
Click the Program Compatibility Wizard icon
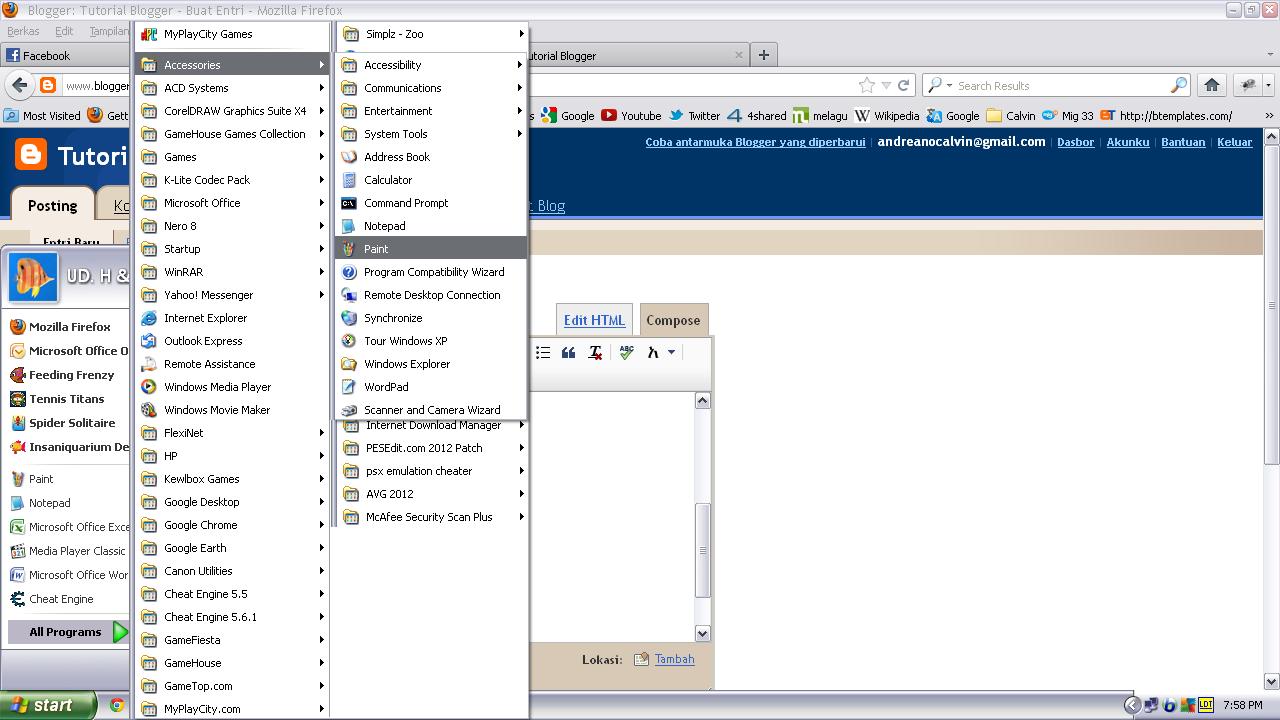(x=349, y=272)
